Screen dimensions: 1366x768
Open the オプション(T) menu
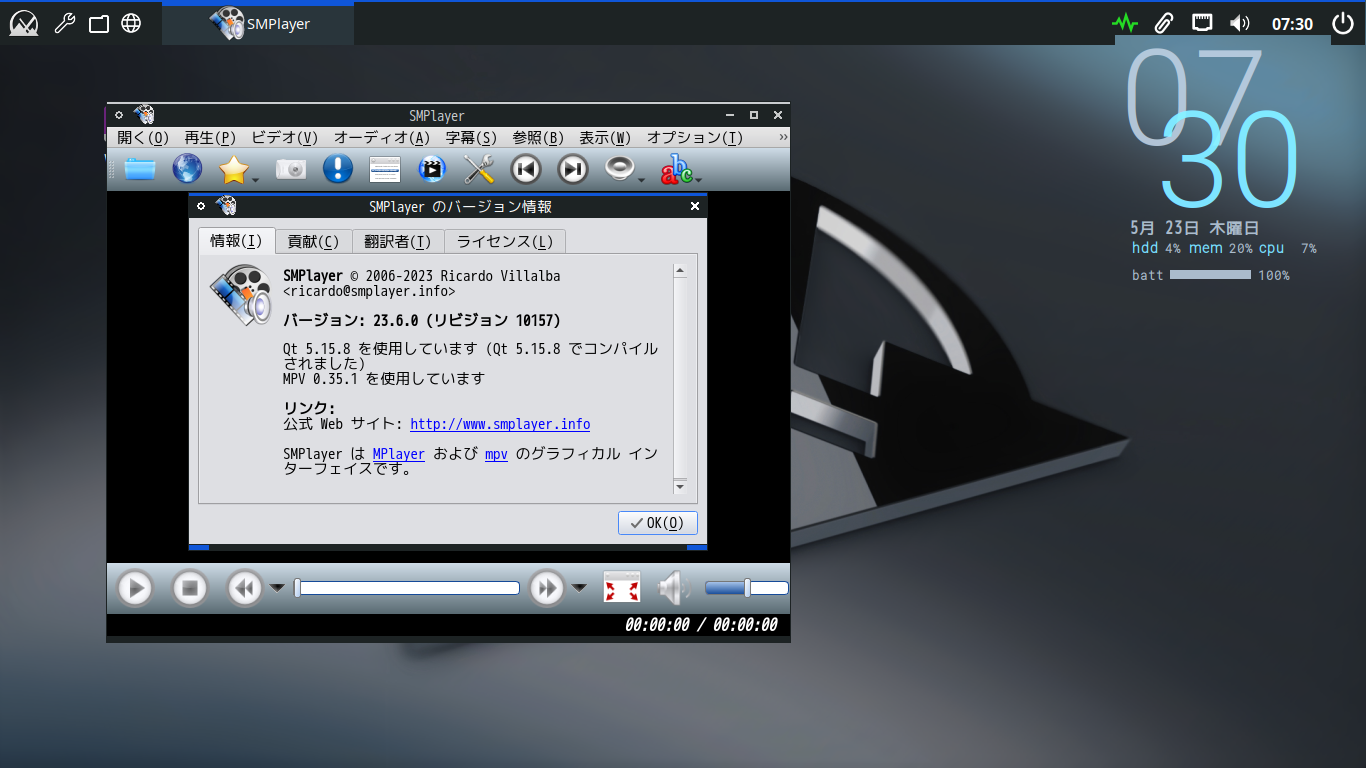(695, 137)
